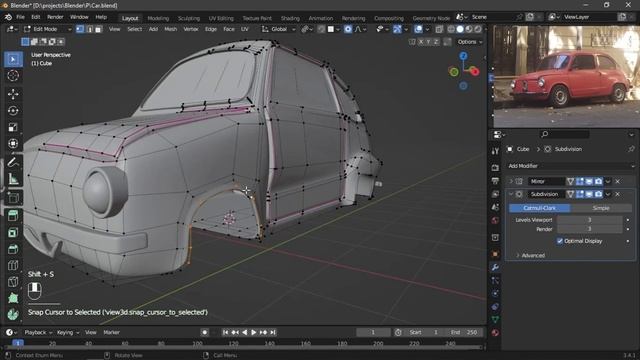
Task: Select the Spin tool
Action: pos(13,314)
